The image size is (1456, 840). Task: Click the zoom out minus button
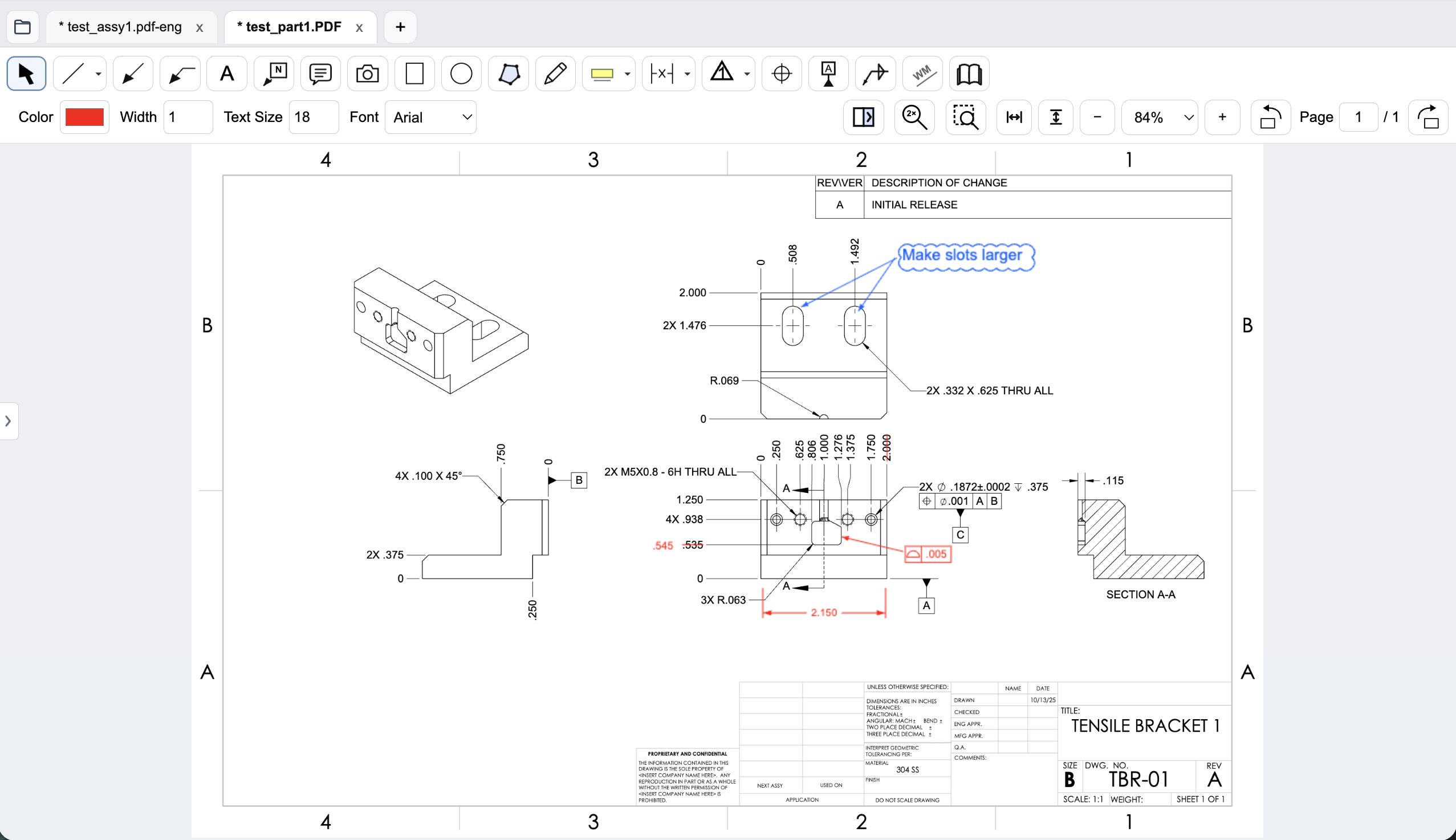pyautogui.click(x=1097, y=117)
